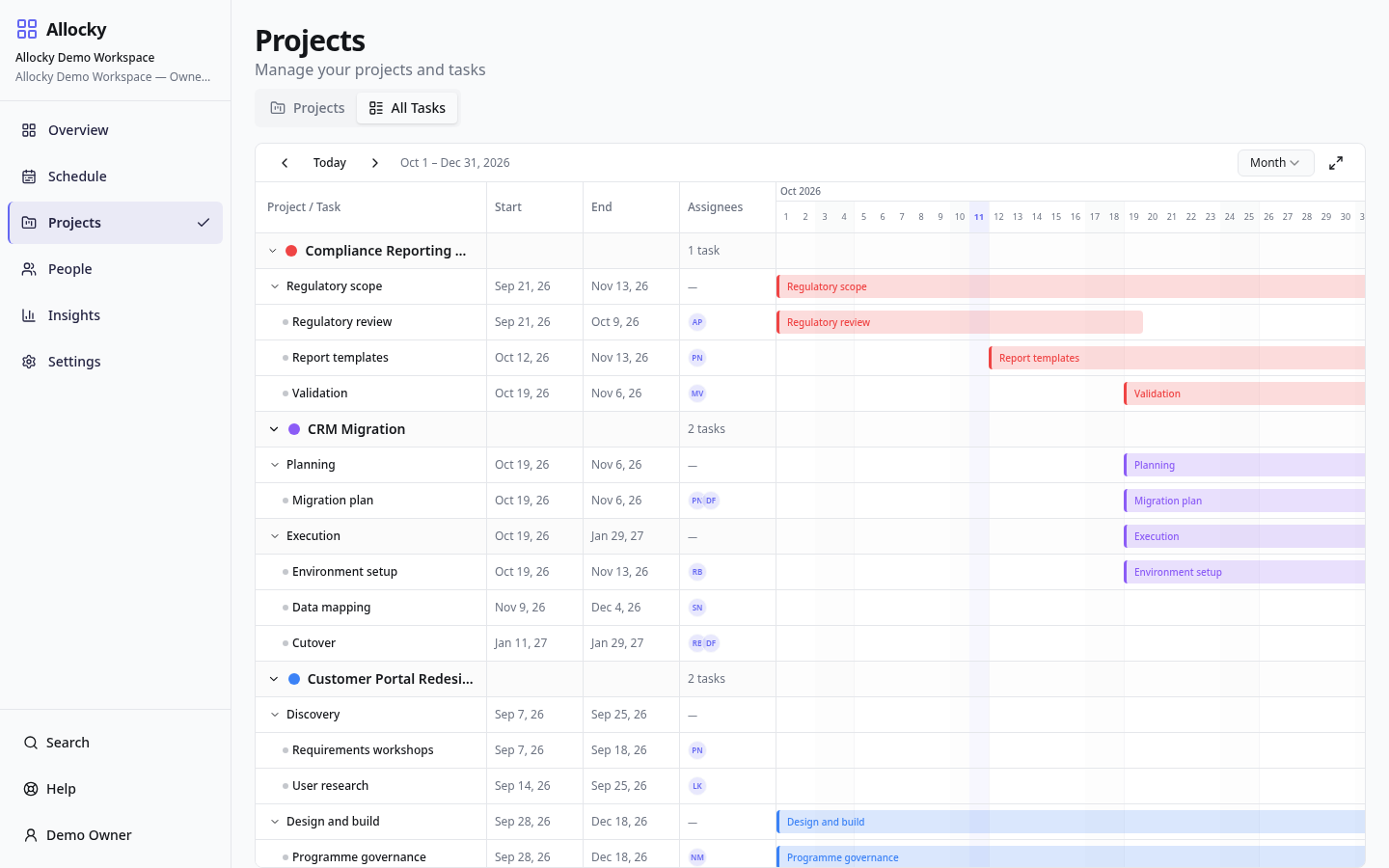Go to previous date range arrow

(285, 163)
